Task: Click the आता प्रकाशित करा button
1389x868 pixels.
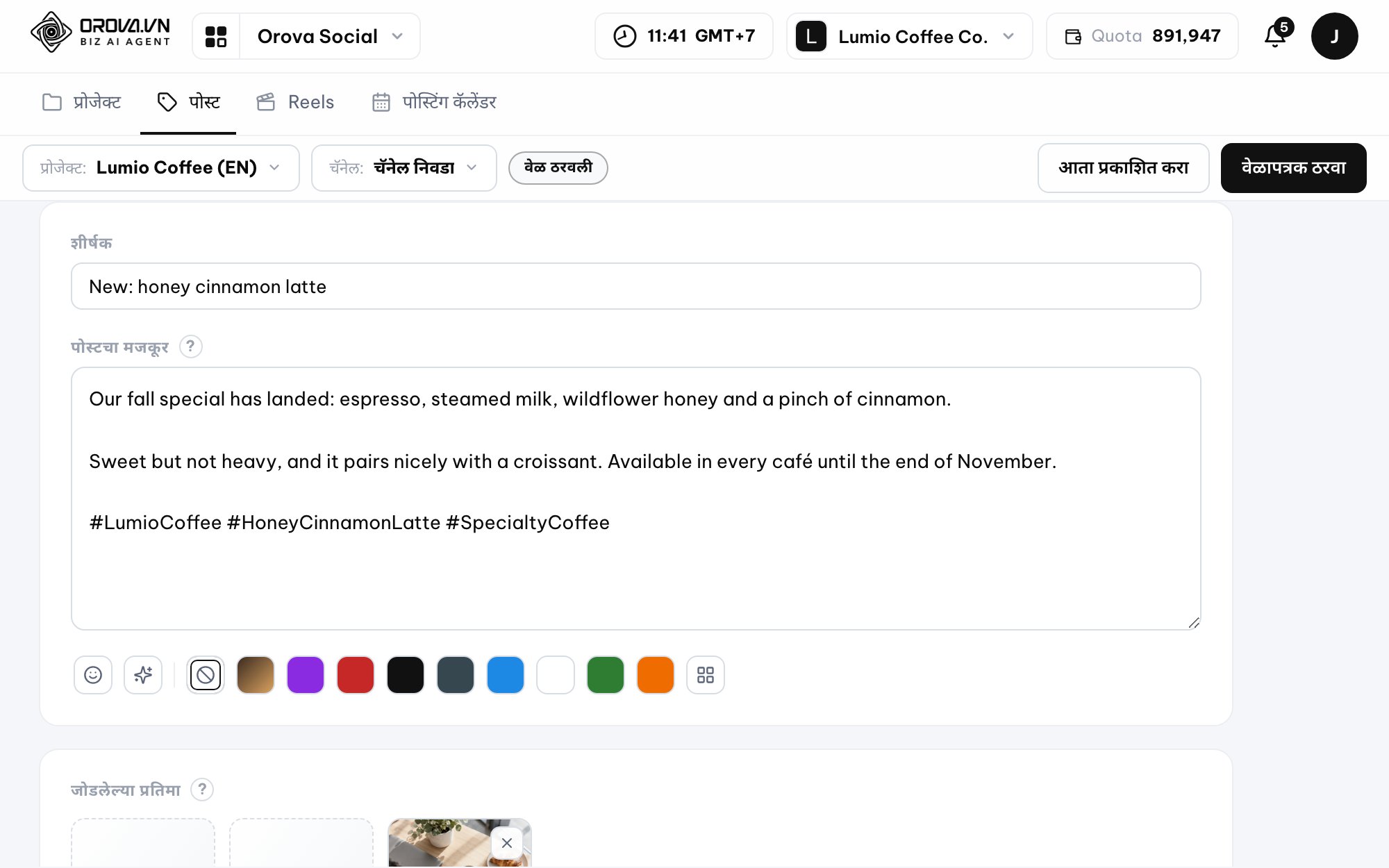Action: [x=1123, y=167]
